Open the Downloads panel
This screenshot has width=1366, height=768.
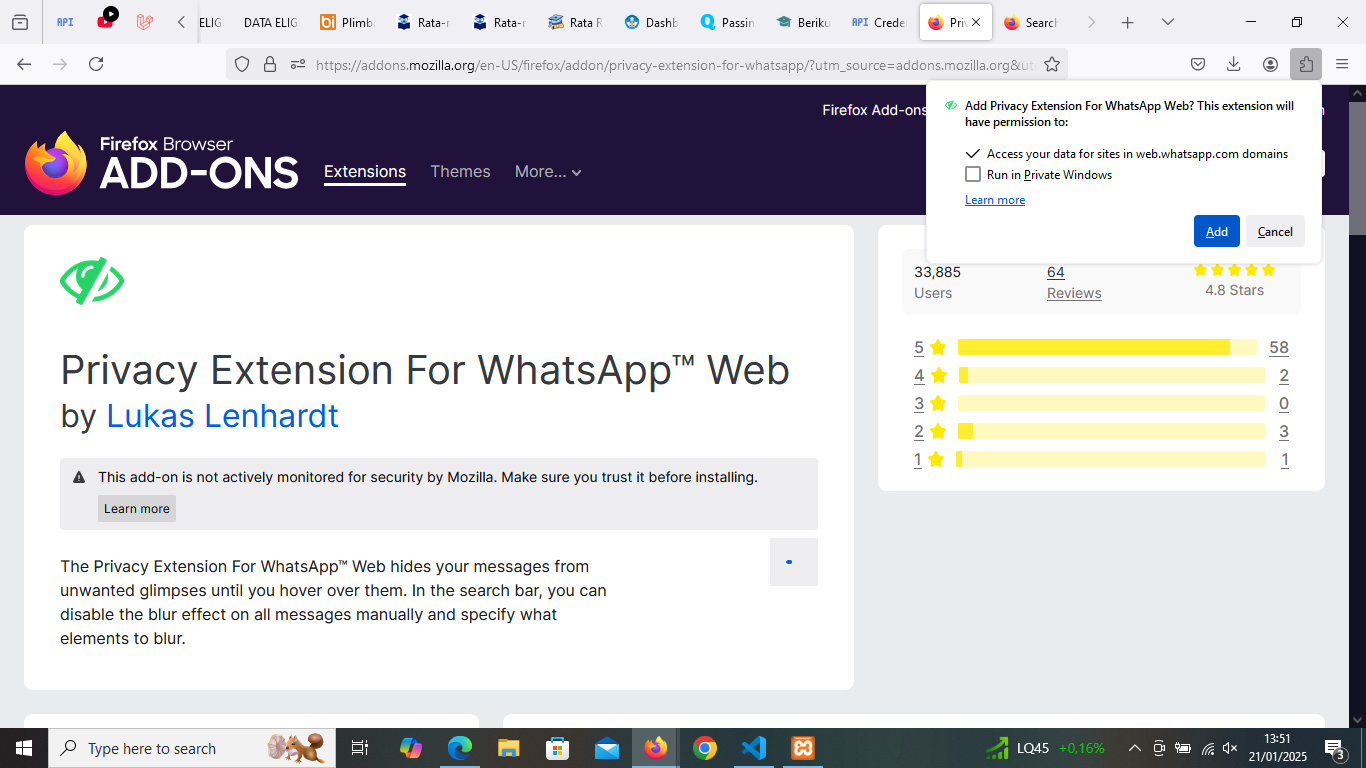[x=1234, y=64]
